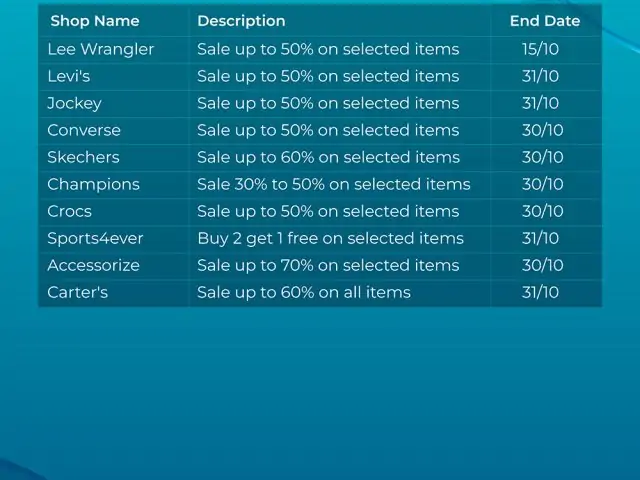Click the 15/10 end date cell
The width and height of the screenshot is (640, 480).
coord(540,49)
